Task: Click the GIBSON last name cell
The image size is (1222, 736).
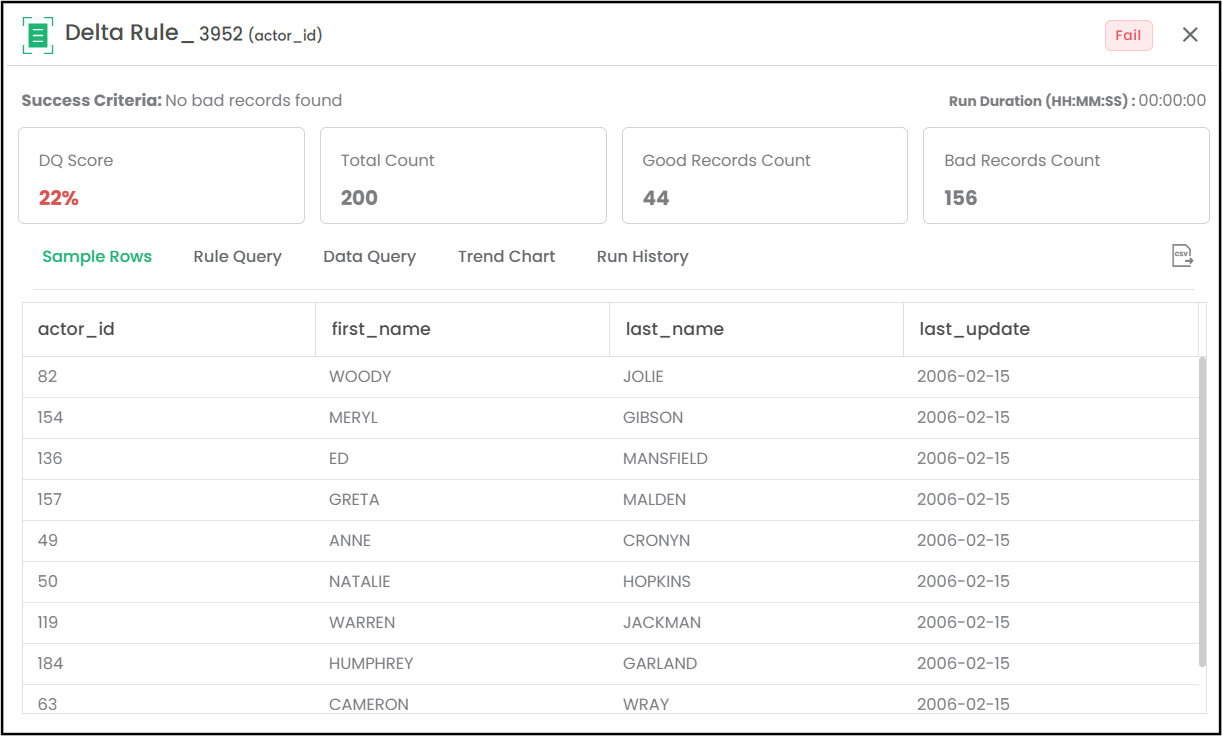Action: click(x=756, y=418)
